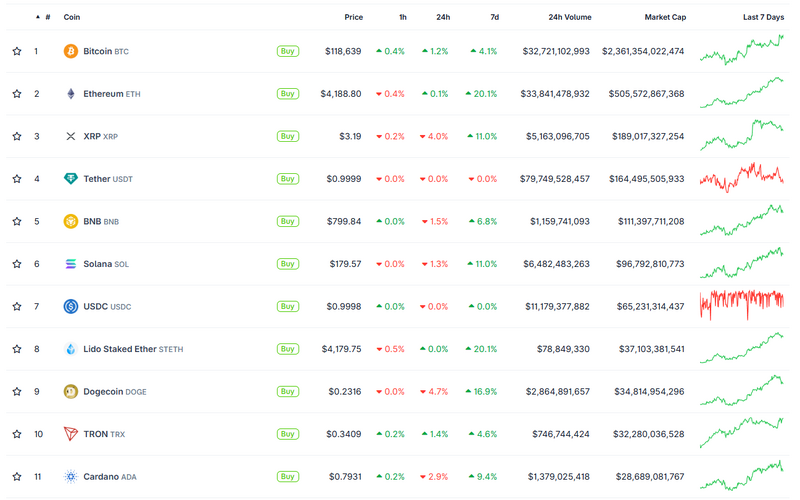Toggle the favorite star for Cardano
800x500 pixels.
17,477
